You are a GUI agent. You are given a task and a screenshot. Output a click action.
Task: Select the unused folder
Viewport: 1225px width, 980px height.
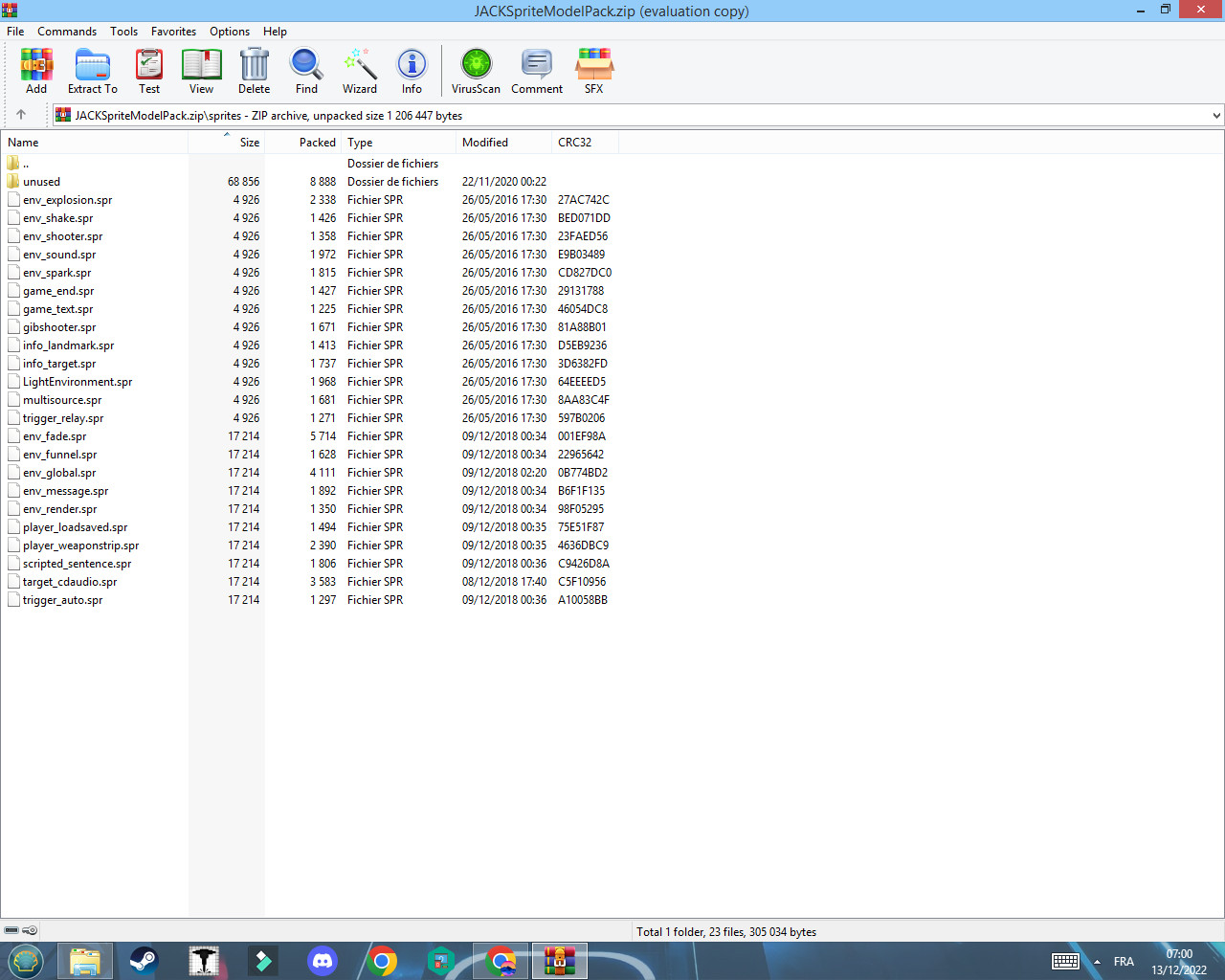[41, 182]
